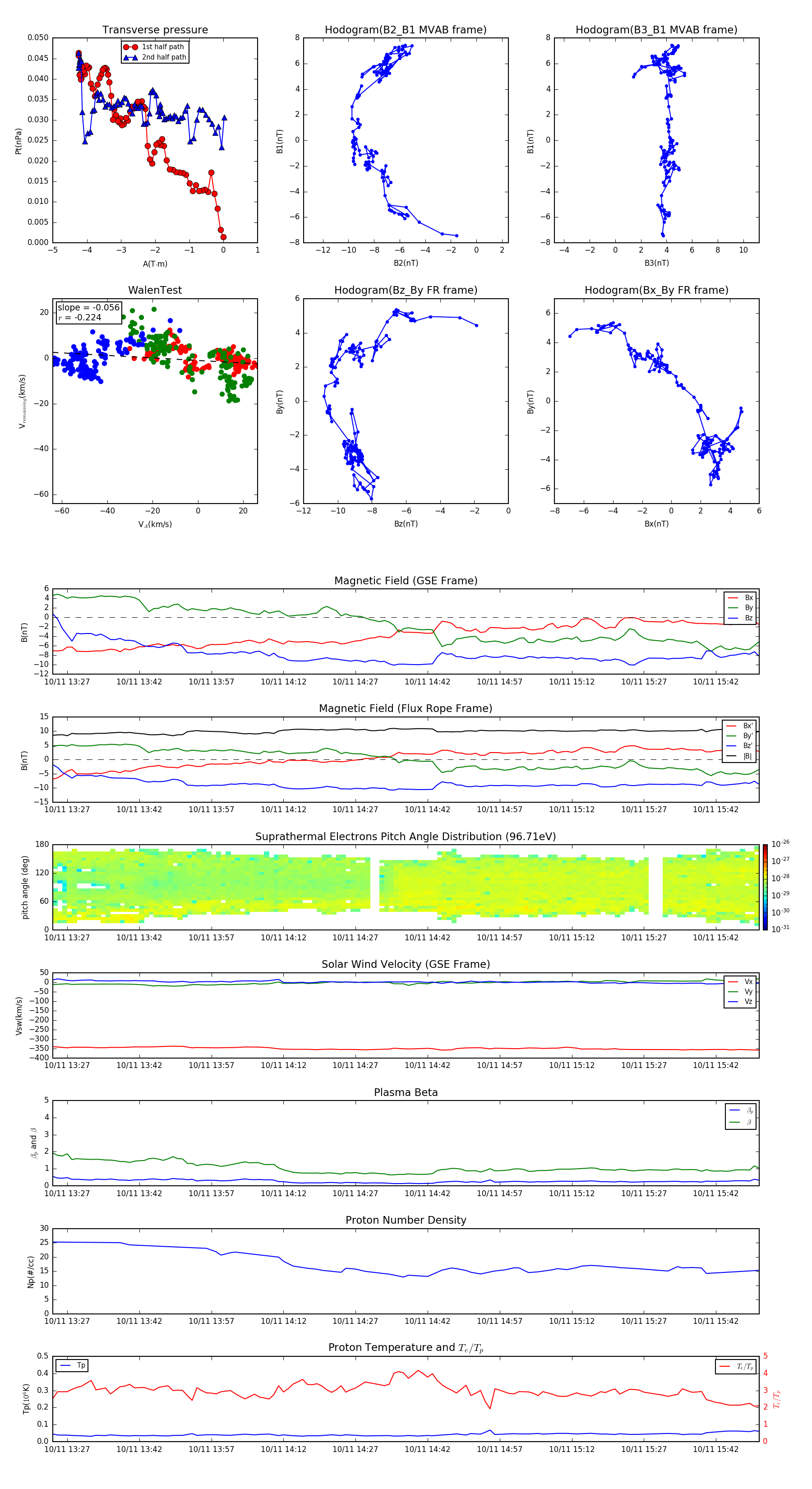Click the "Pt(nPa)" y-axis label
812x1489 pixels.
coord(18,141)
